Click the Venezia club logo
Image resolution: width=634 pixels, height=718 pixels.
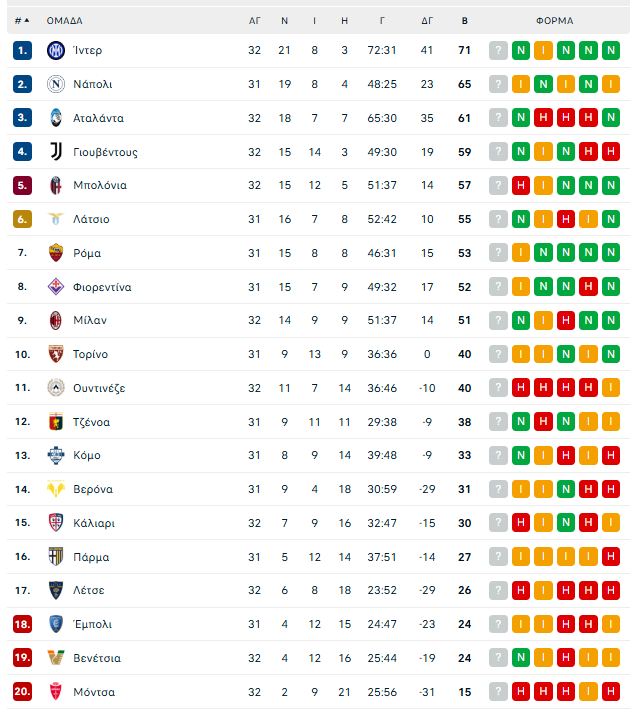55,658
